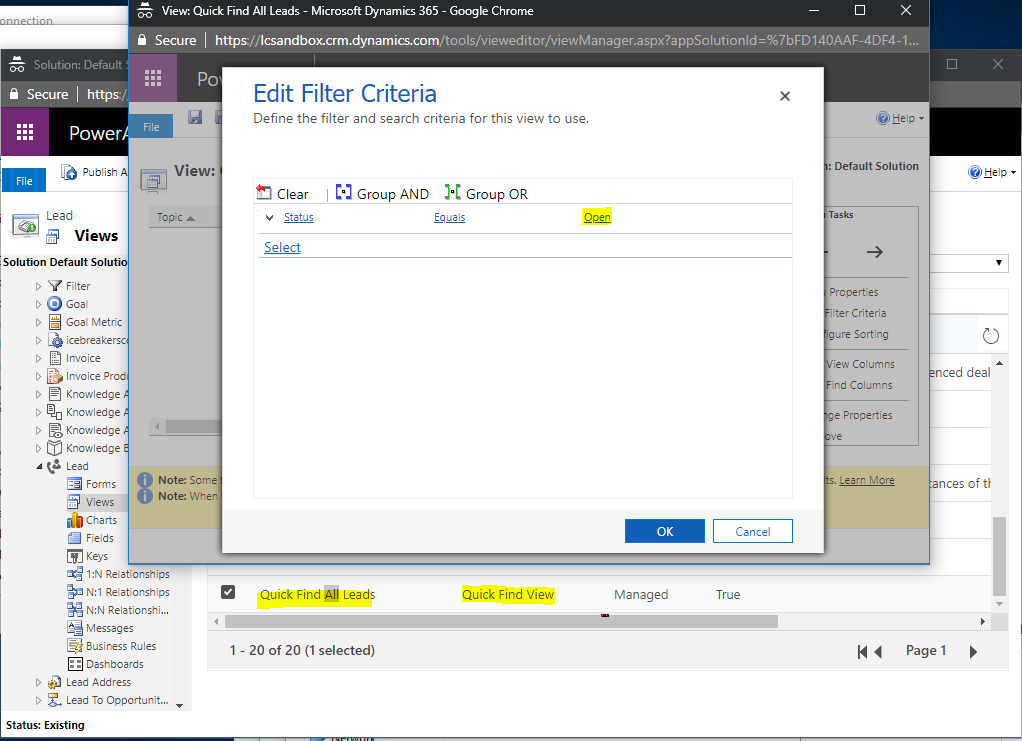Click the Business Rules icon
The width and height of the screenshot is (1022, 741).
[75, 646]
